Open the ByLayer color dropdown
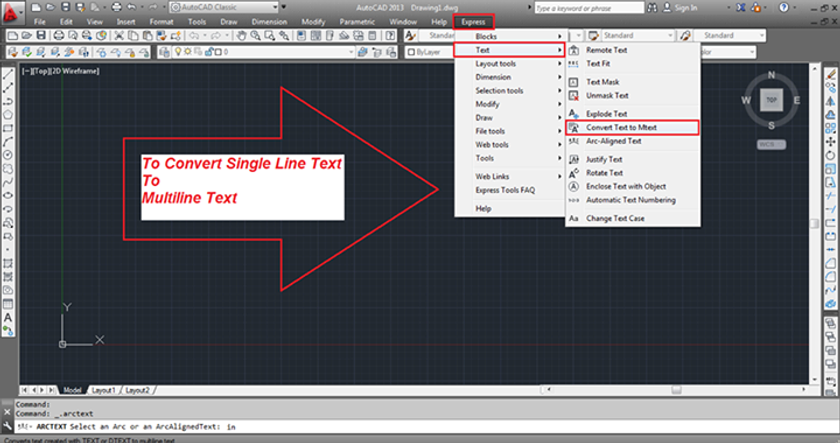The image size is (840, 443). coord(430,52)
